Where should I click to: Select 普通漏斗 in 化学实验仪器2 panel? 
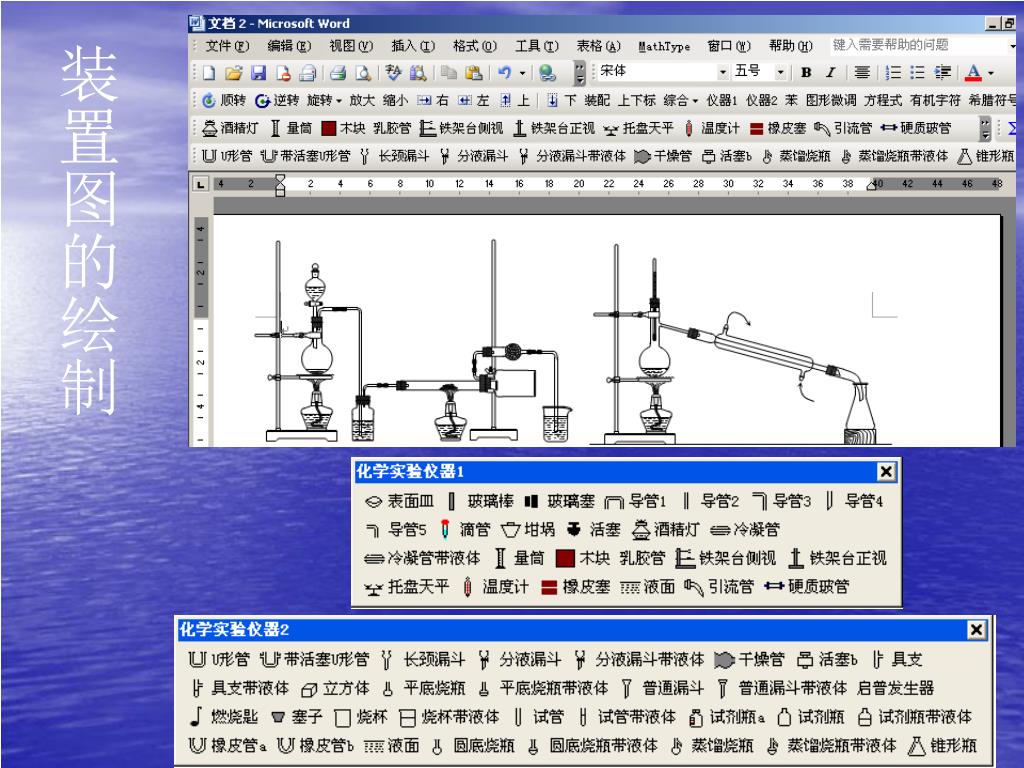[662, 688]
